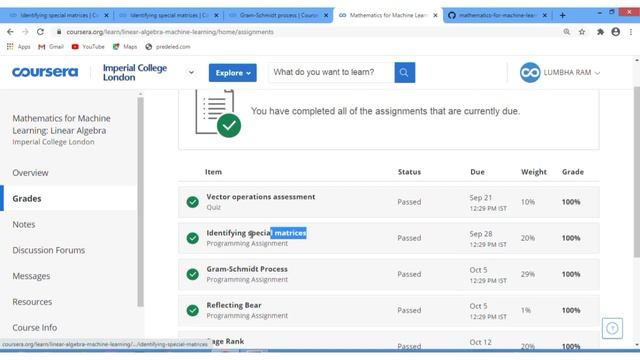Click the LUMBHA RAM profile avatar

point(530,72)
